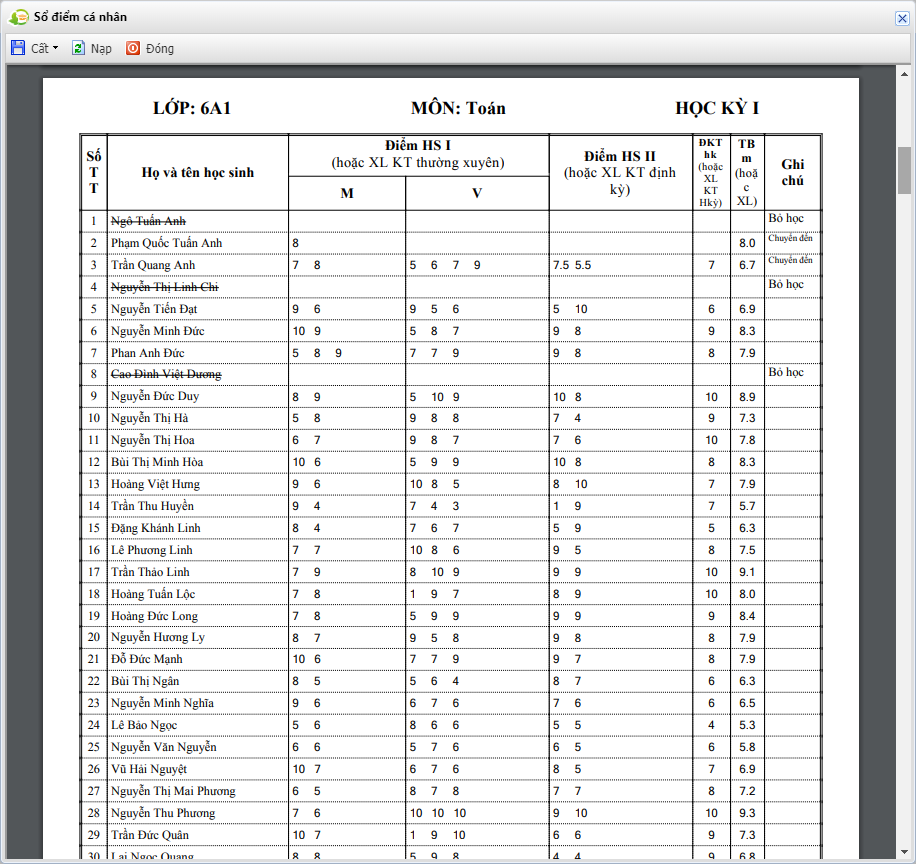This screenshot has width=916, height=864.
Task: Select the name Hoàng Đức Long
Action: [x=155, y=616]
